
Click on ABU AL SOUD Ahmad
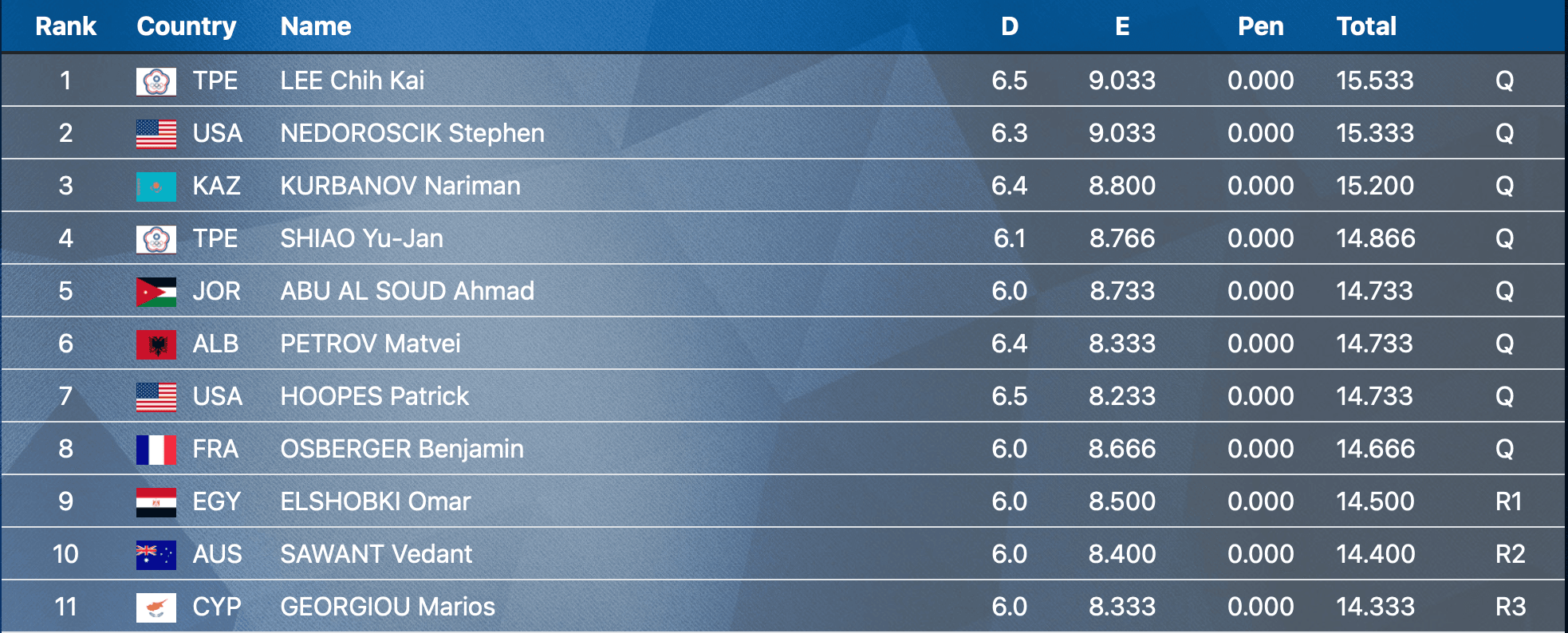pos(407,291)
